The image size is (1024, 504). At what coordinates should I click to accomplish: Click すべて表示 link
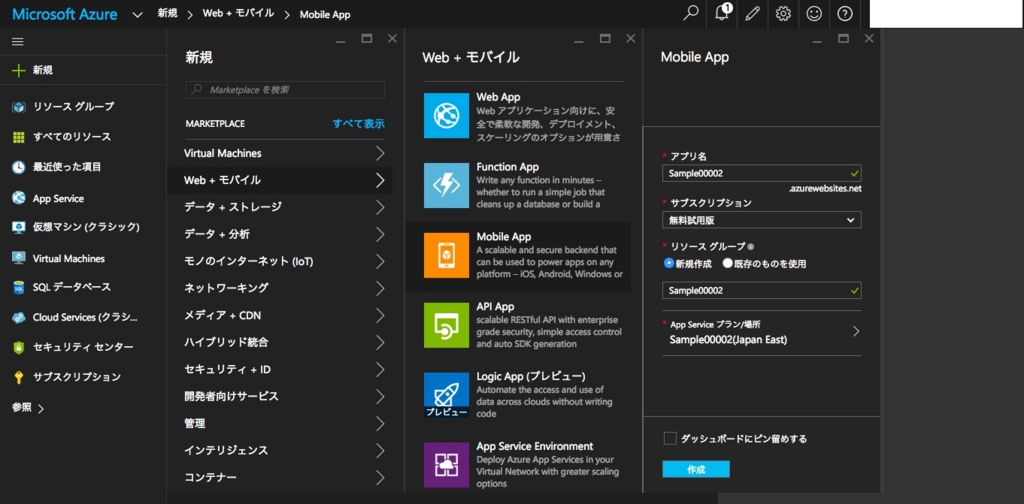(x=359, y=123)
